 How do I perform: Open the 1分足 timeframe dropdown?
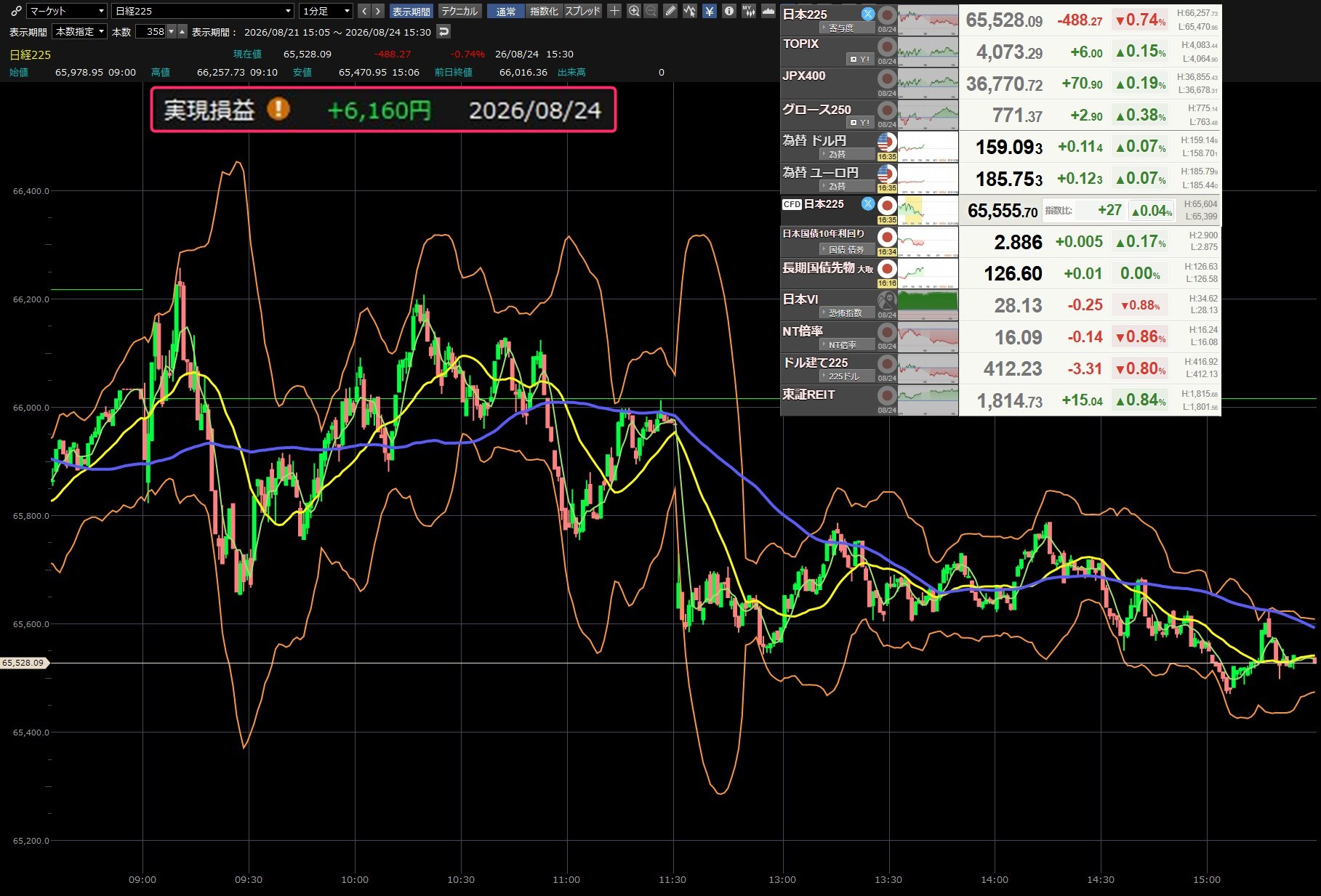[x=326, y=11]
